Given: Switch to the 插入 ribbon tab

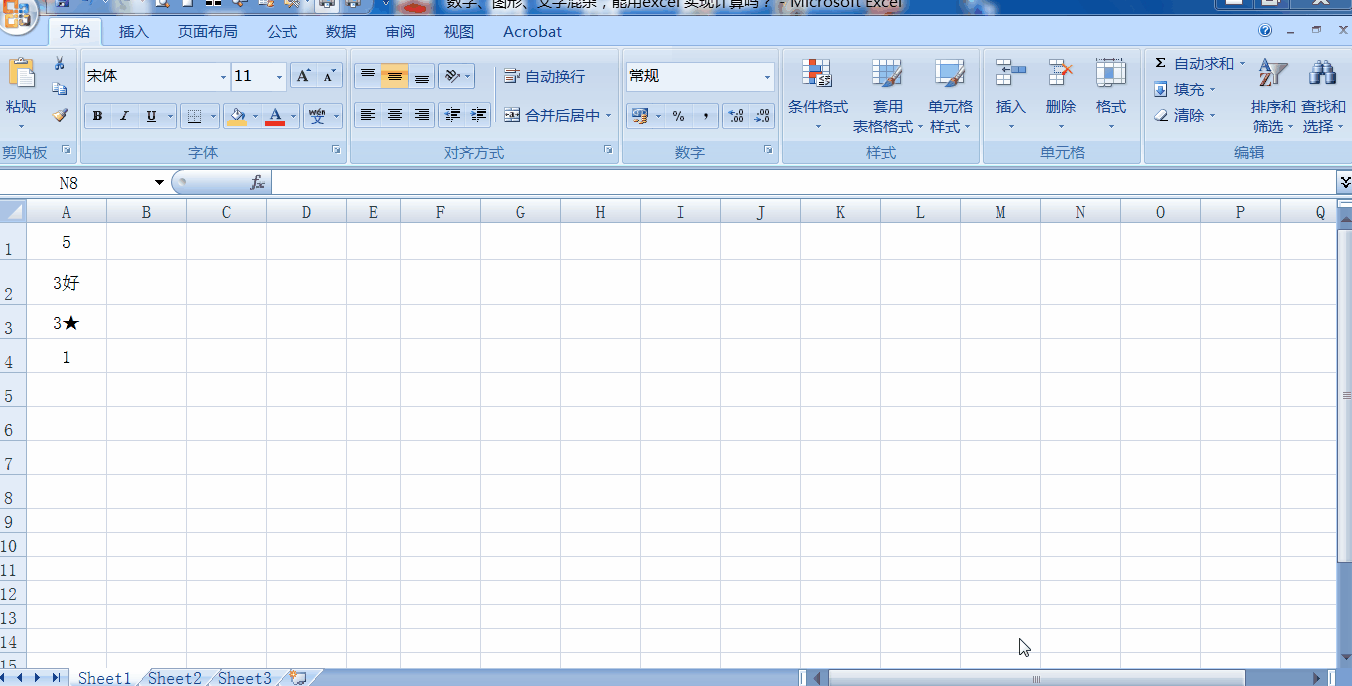Looking at the screenshot, I should [x=133, y=31].
